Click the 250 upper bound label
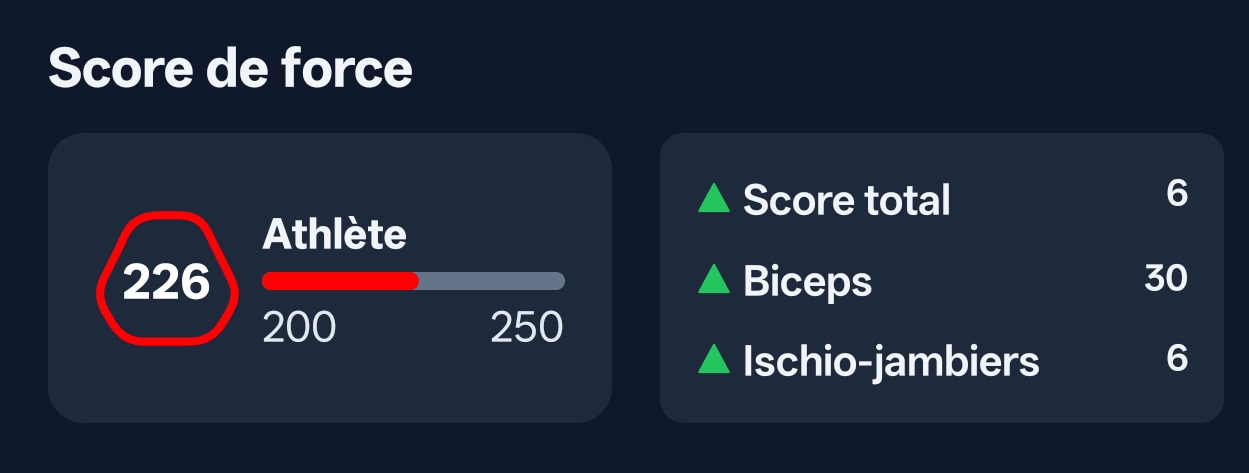The image size is (1249, 473). tap(527, 327)
